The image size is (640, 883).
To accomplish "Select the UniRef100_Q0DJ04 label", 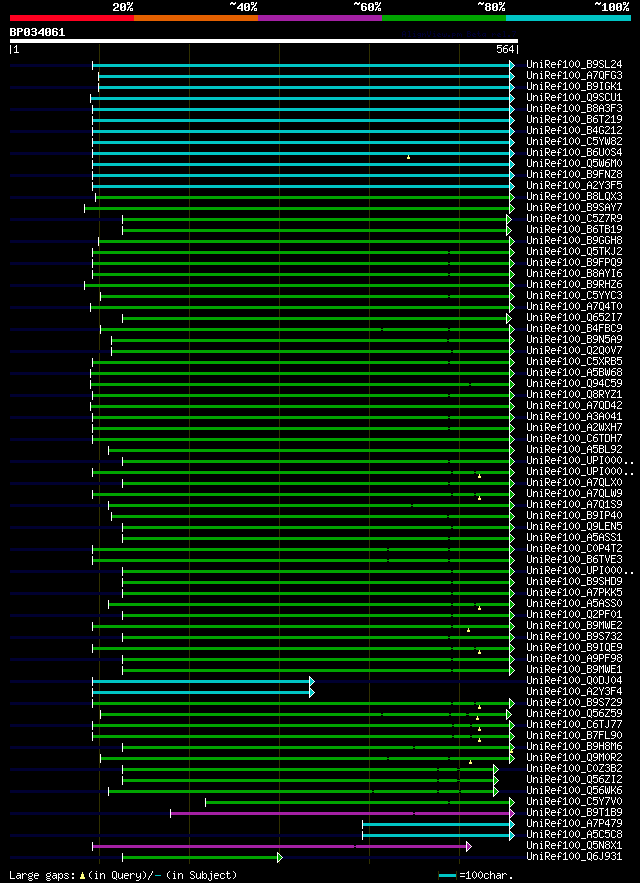I will click(574, 680).
